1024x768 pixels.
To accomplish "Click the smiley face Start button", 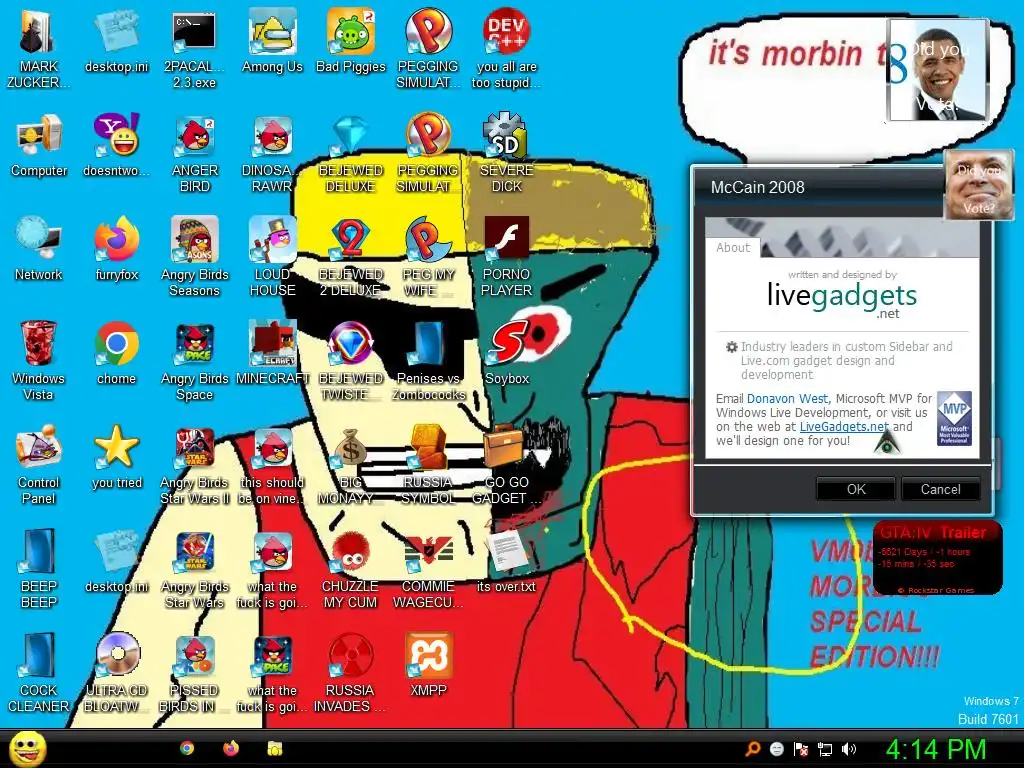I will click(27, 749).
